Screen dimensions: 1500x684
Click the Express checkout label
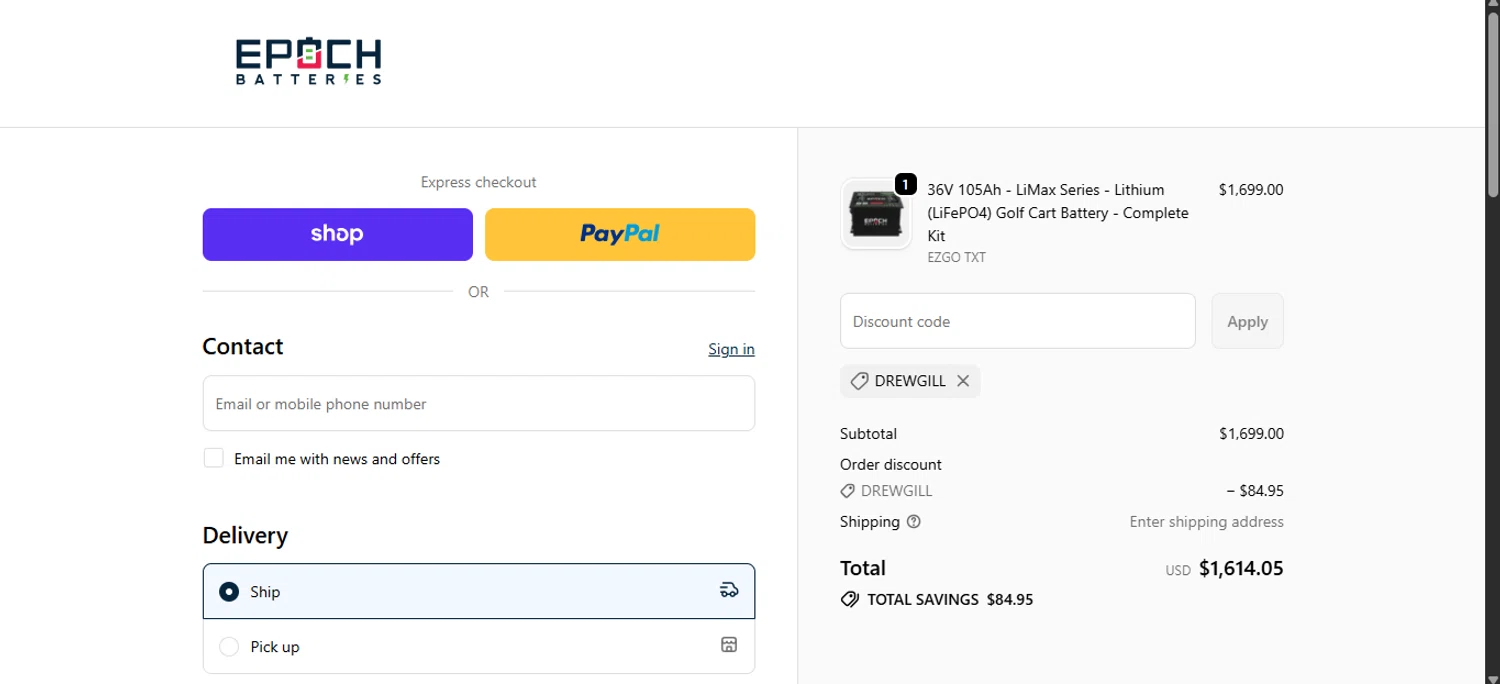click(479, 182)
